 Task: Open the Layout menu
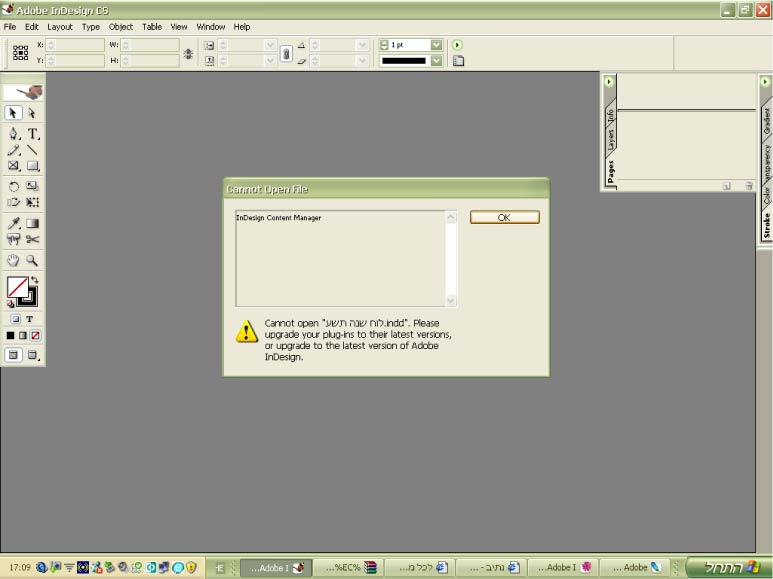click(60, 27)
